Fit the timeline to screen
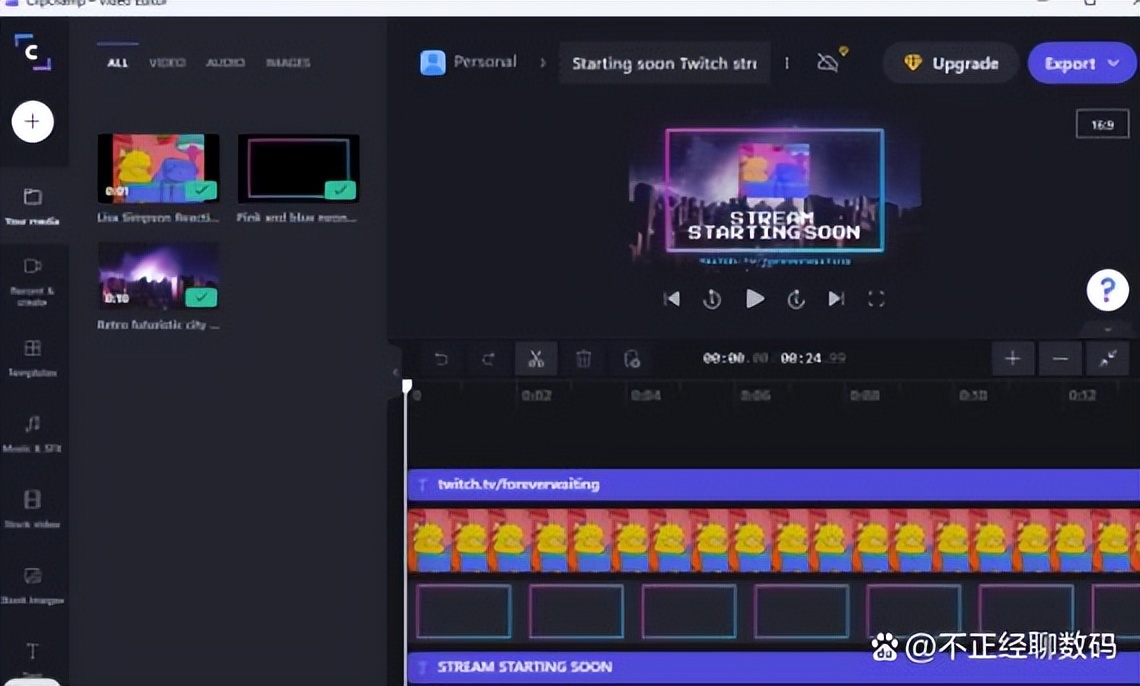The image size is (1140, 686). (1107, 359)
